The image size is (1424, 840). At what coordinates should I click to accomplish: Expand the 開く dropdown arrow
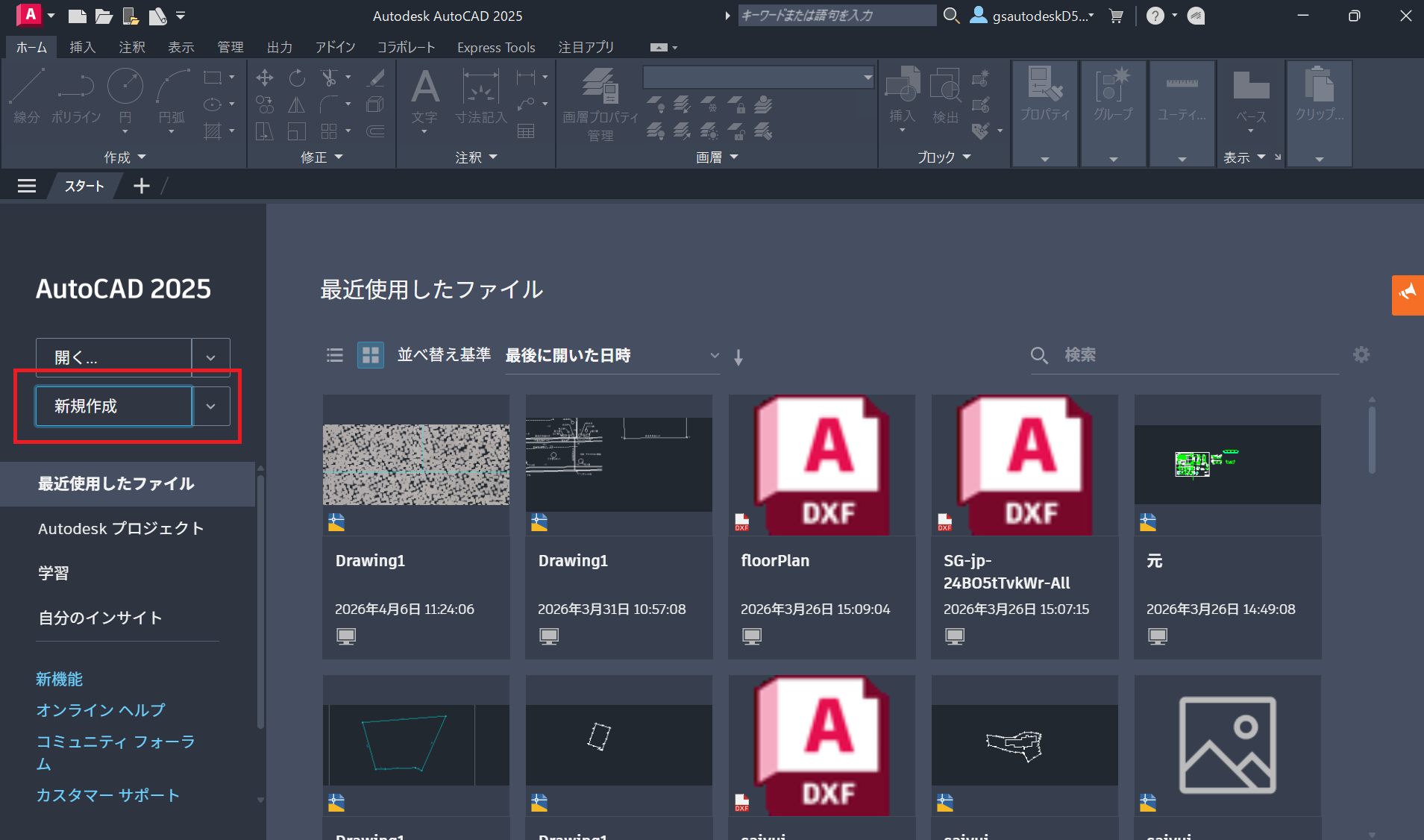pos(211,358)
